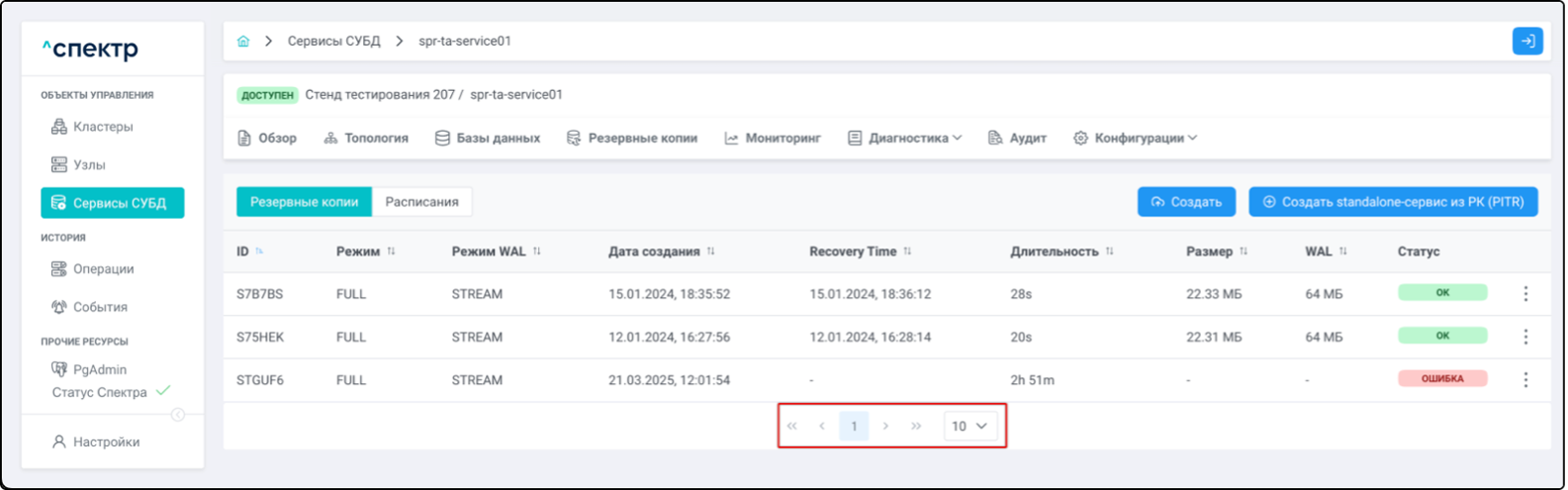The width and height of the screenshot is (1568, 490).
Task: Select page 1 in pagination
Action: click(854, 427)
